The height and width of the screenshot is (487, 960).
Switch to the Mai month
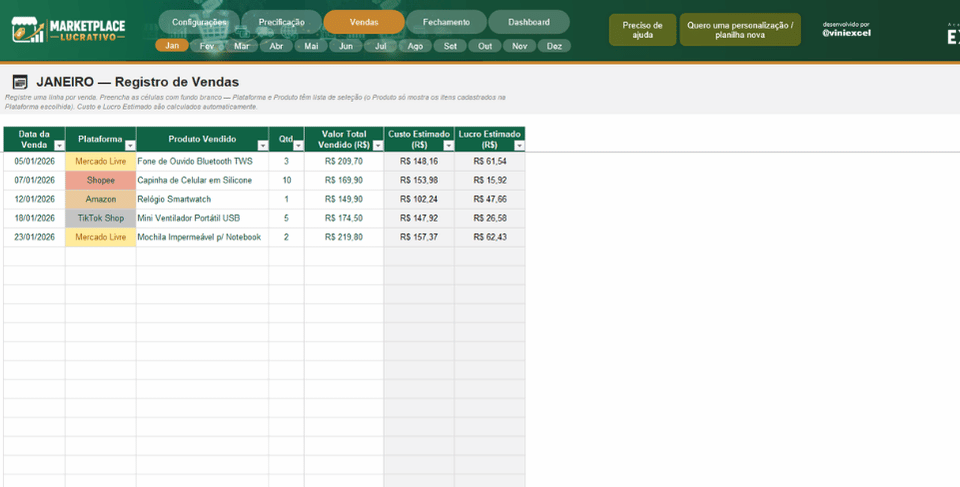click(x=311, y=46)
